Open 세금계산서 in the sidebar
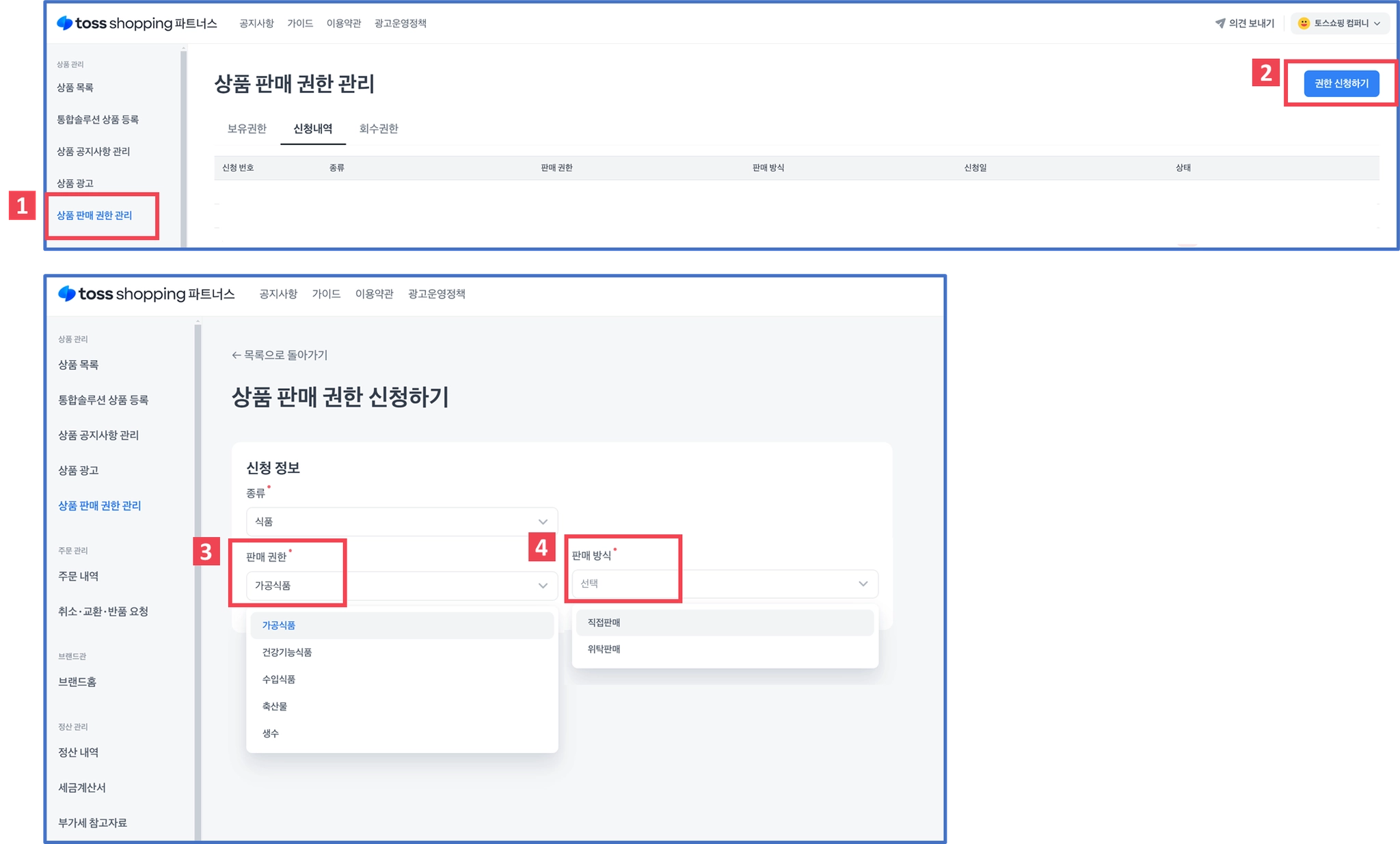The image size is (1400, 844). (x=82, y=787)
